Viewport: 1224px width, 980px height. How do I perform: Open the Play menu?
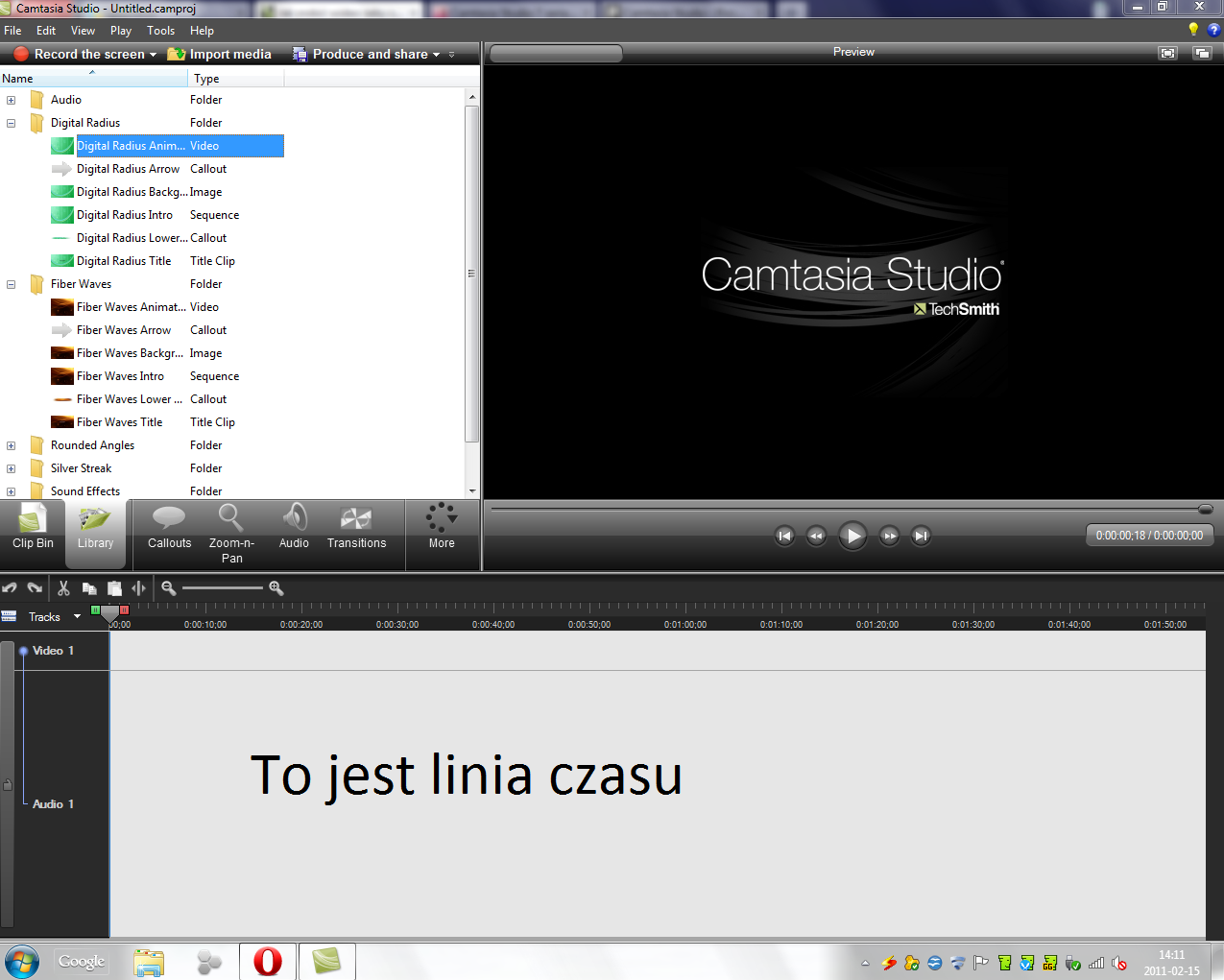pos(121,31)
